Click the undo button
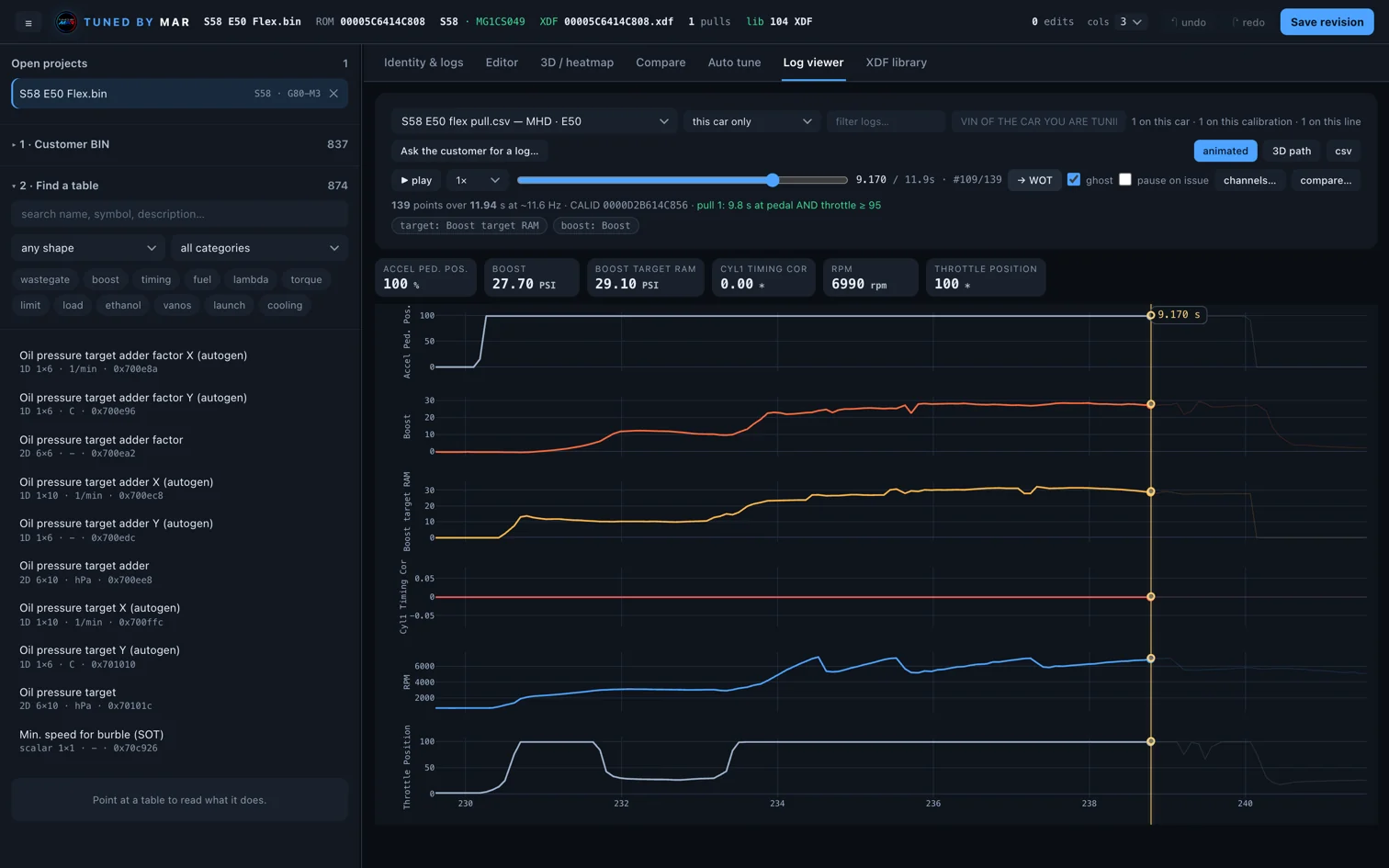This screenshot has height=868, width=1389. click(1188, 22)
